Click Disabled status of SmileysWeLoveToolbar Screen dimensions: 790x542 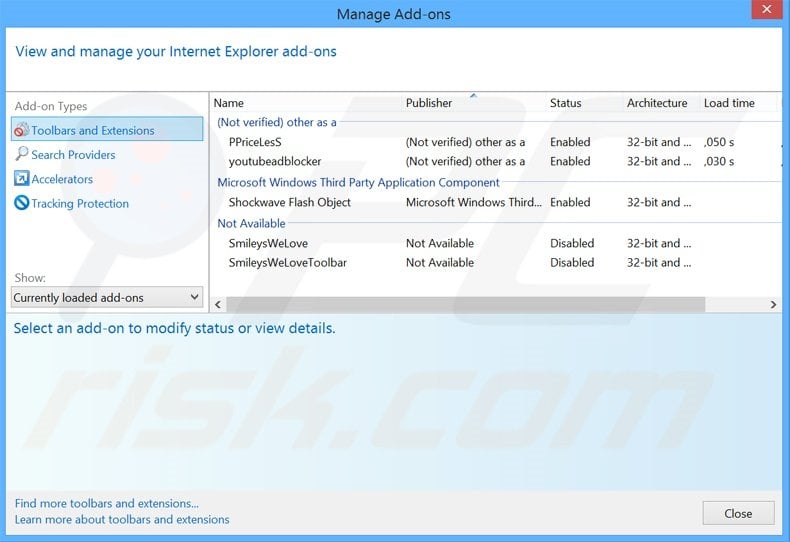pos(572,262)
